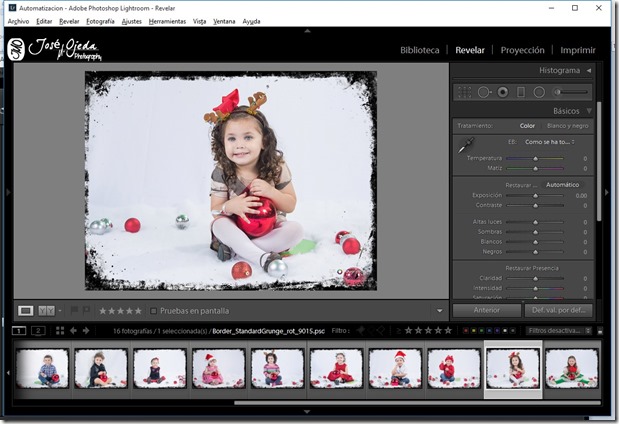Go forward with filmstrip right arrow
This screenshot has width=619, height=424.
(86, 331)
